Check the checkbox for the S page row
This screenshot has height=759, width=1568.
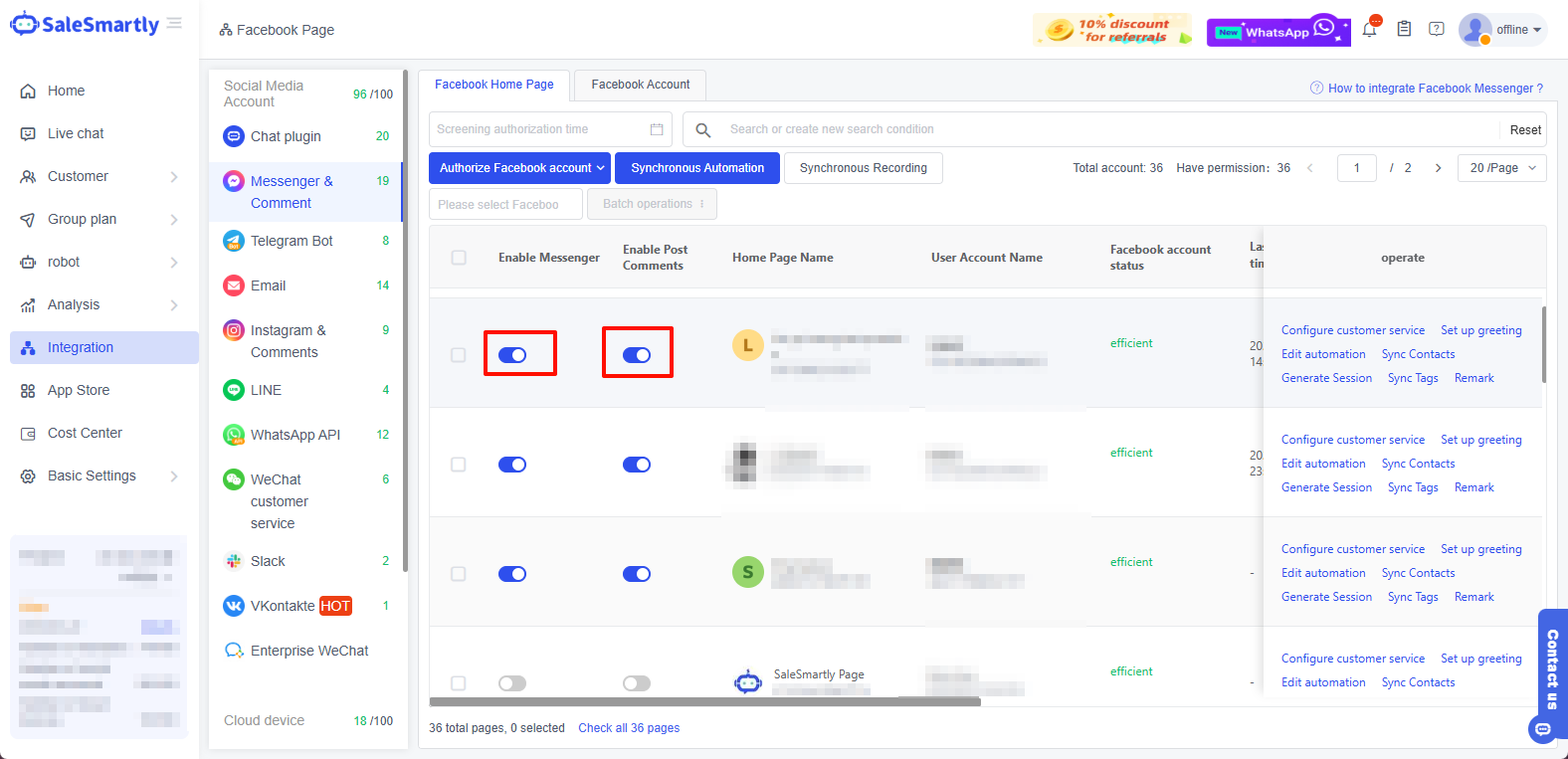[x=459, y=574]
